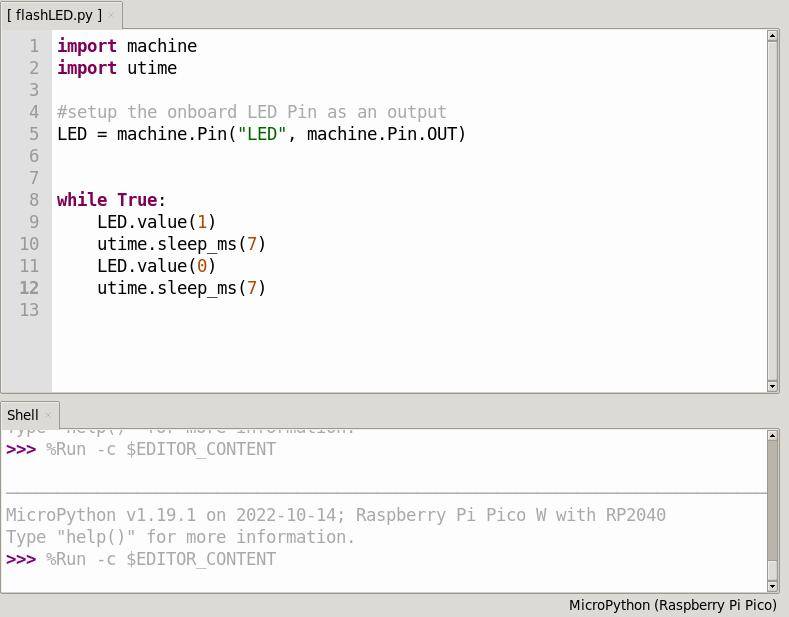Screen dimensions: 789x617
Task: Click line number 12 in the gutter
Action: pos(29,288)
